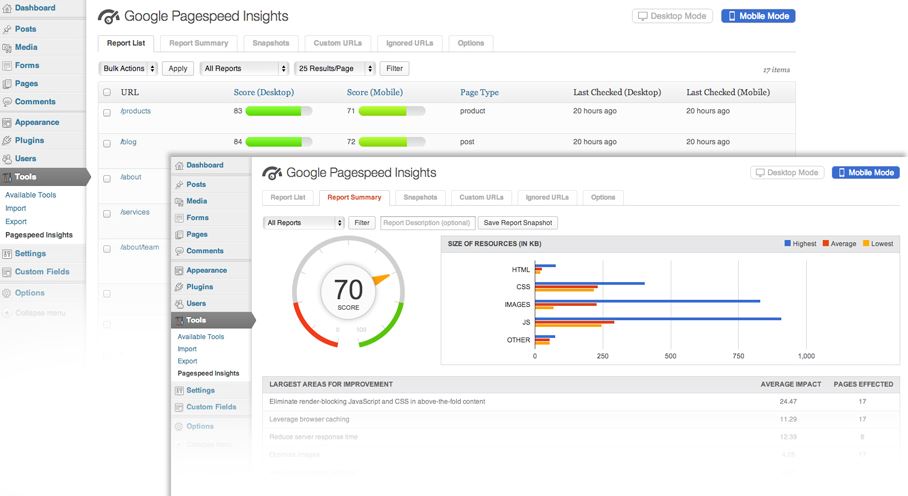Open the Ignored URLs tab in front window
This screenshot has width=908, height=496.
pos(548,198)
